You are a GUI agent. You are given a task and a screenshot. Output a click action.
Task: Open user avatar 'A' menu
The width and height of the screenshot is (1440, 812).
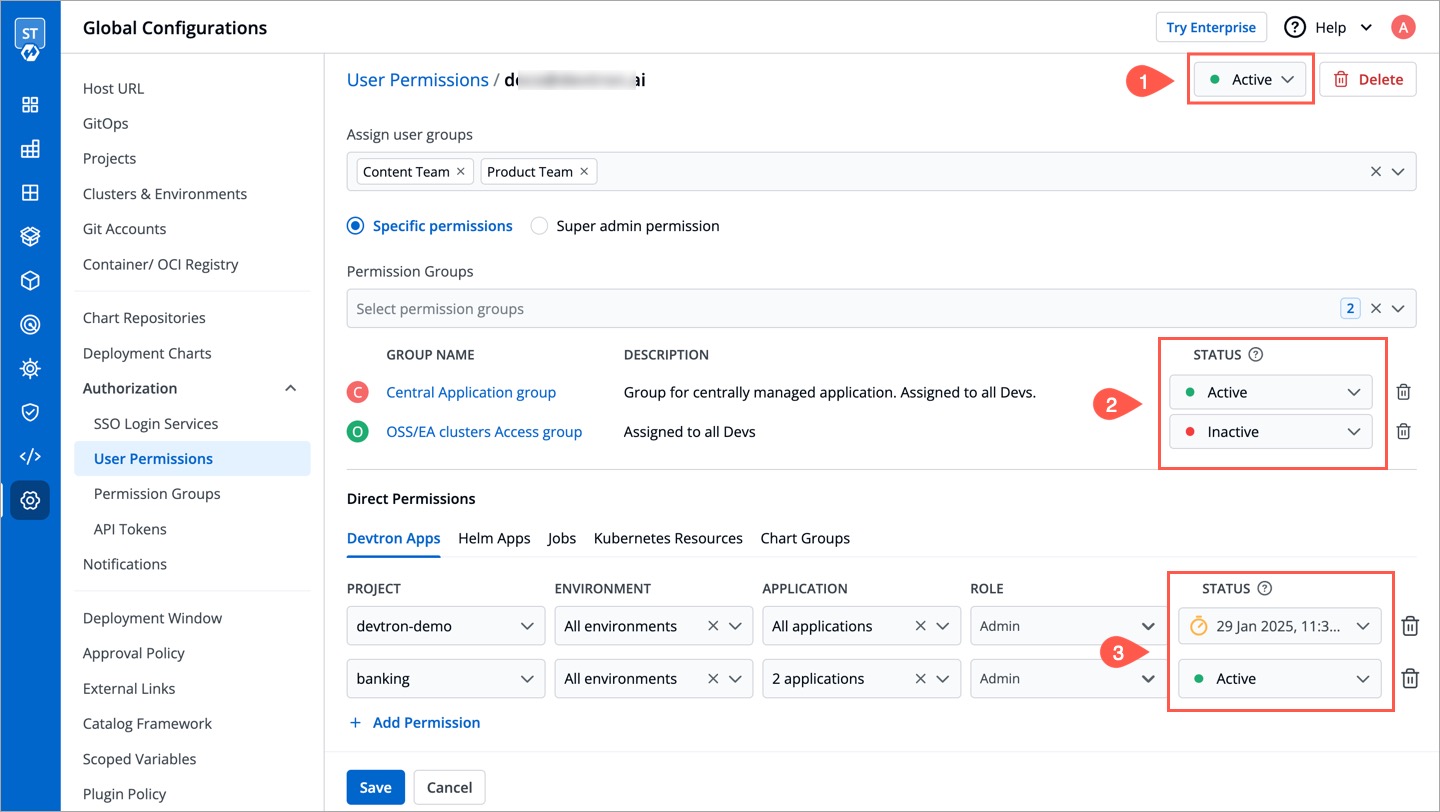click(x=1403, y=27)
